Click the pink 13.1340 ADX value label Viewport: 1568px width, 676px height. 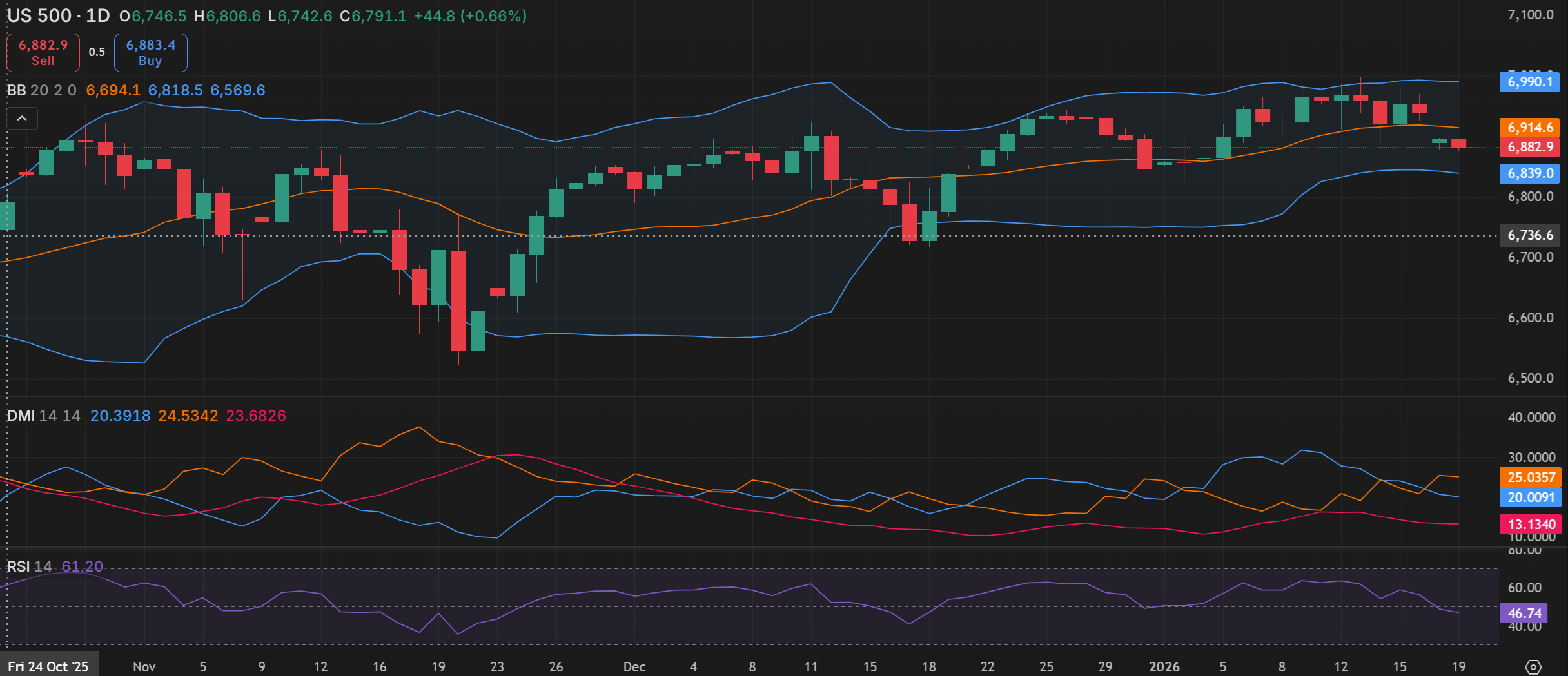click(1531, 525)
